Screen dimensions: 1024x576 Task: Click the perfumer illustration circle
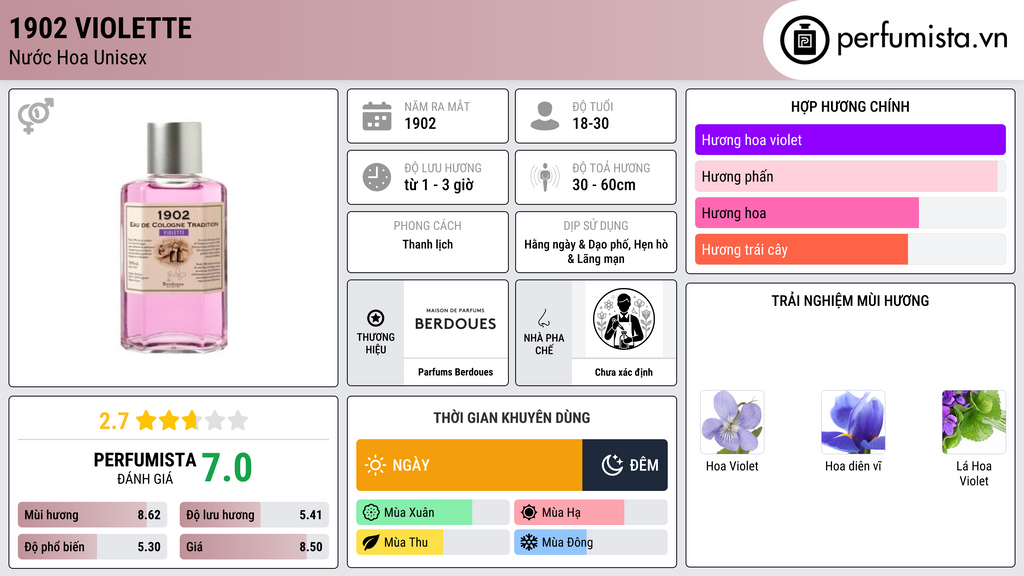point(624,319)
